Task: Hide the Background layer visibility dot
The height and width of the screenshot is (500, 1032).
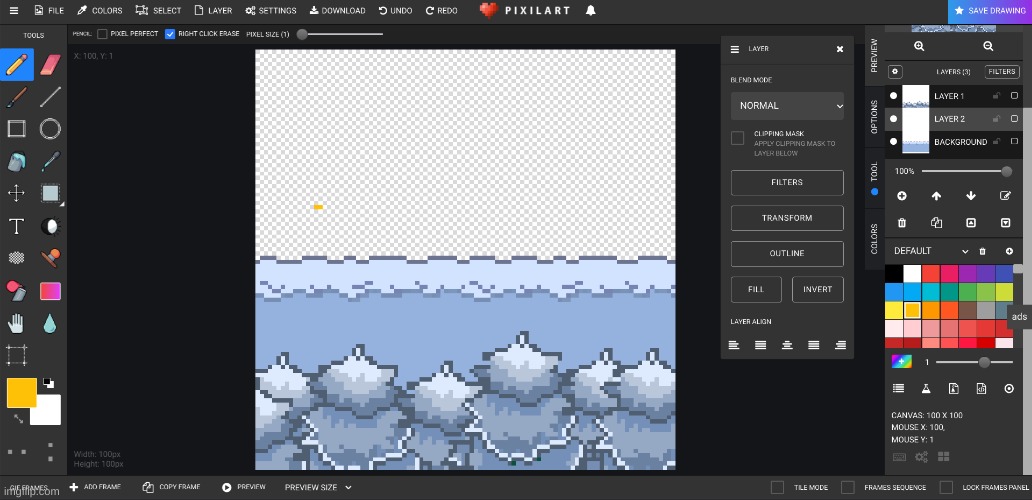Action: [x=893, y=141]
